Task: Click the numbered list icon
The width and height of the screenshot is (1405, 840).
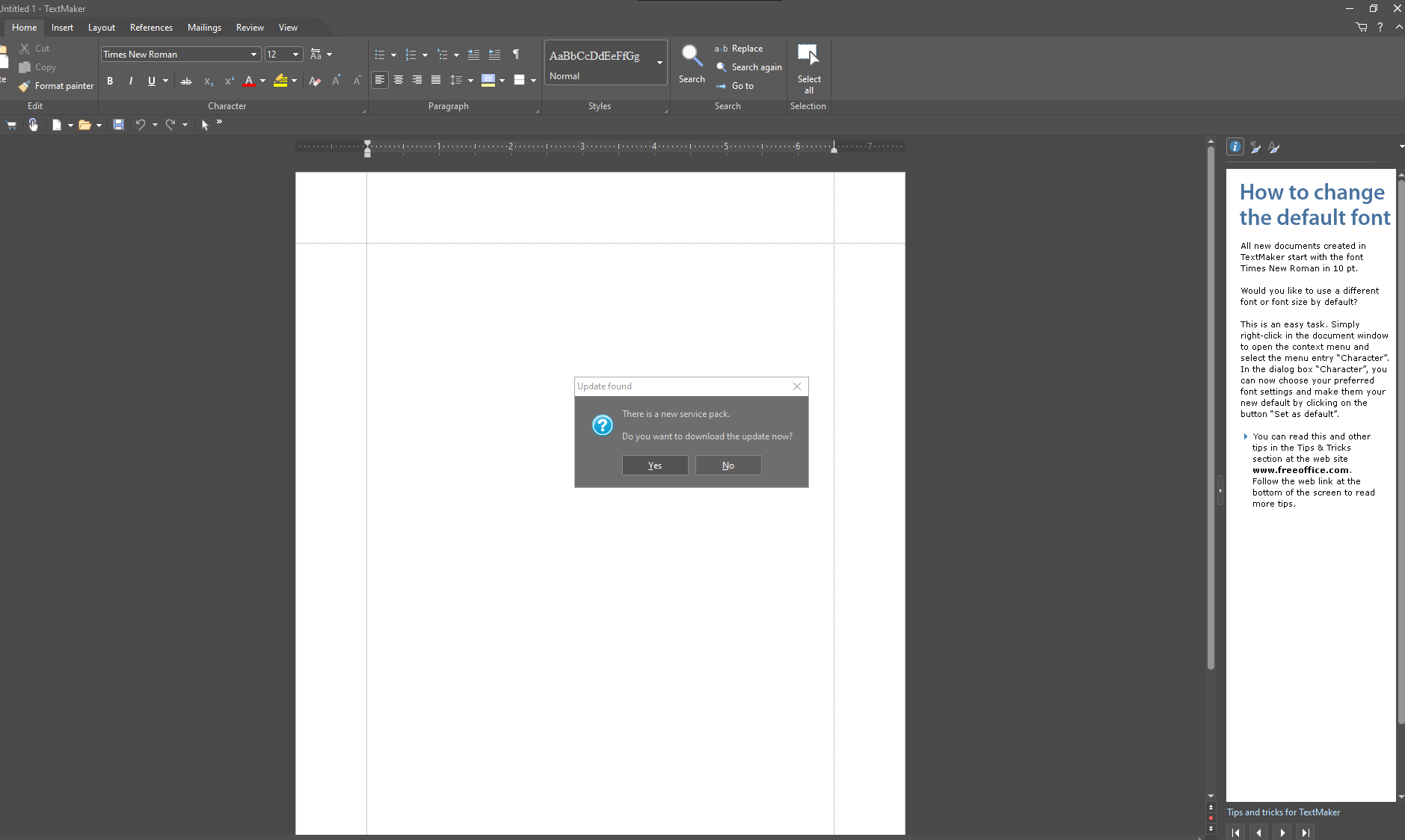Action: click(x=411, y=55)
